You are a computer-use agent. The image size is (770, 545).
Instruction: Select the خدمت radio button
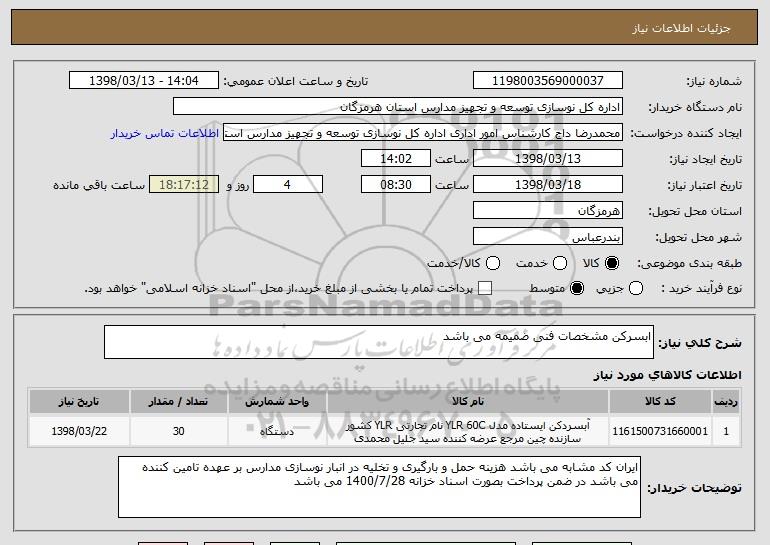pyautogui.click(x=560, y=263)
